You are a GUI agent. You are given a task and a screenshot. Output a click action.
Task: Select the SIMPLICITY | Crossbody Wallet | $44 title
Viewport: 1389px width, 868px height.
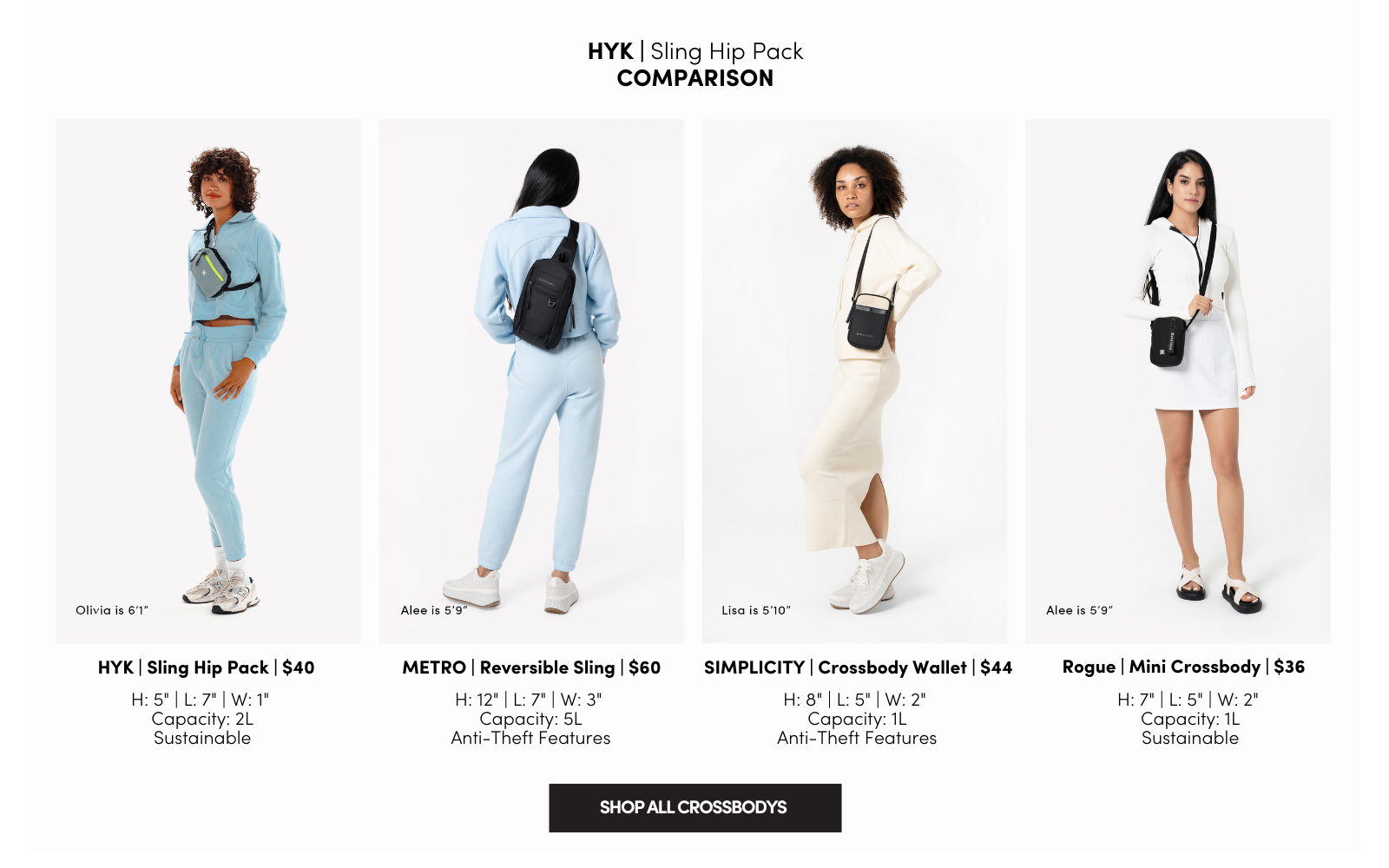[858, 667]
